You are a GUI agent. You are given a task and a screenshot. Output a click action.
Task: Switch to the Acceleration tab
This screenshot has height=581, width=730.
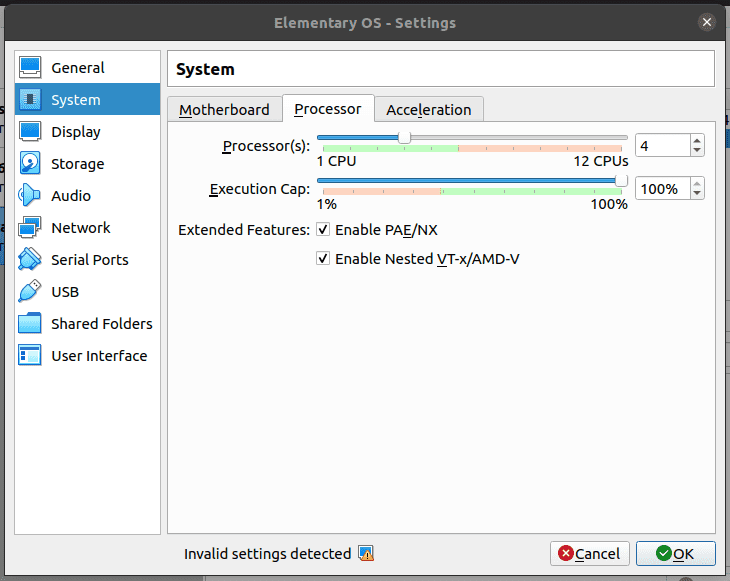428,110
